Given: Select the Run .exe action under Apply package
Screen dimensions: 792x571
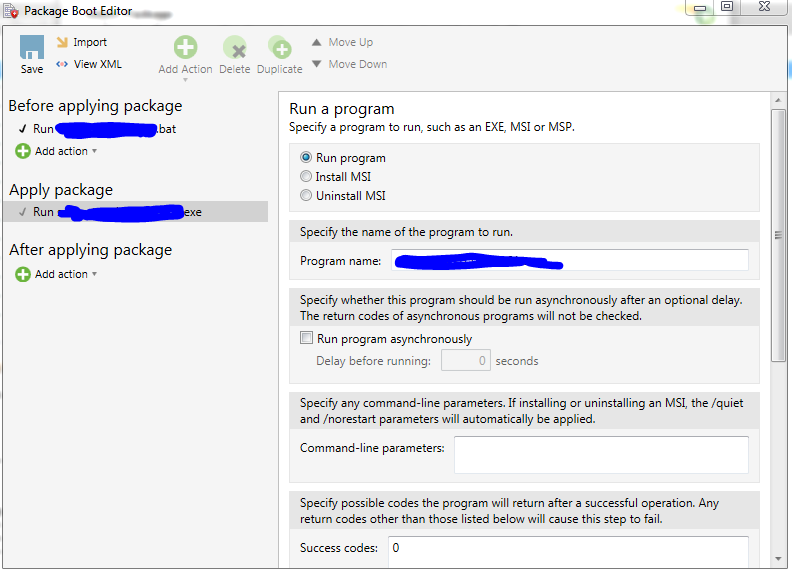Looking at the screenshot, I should (135, 212).
